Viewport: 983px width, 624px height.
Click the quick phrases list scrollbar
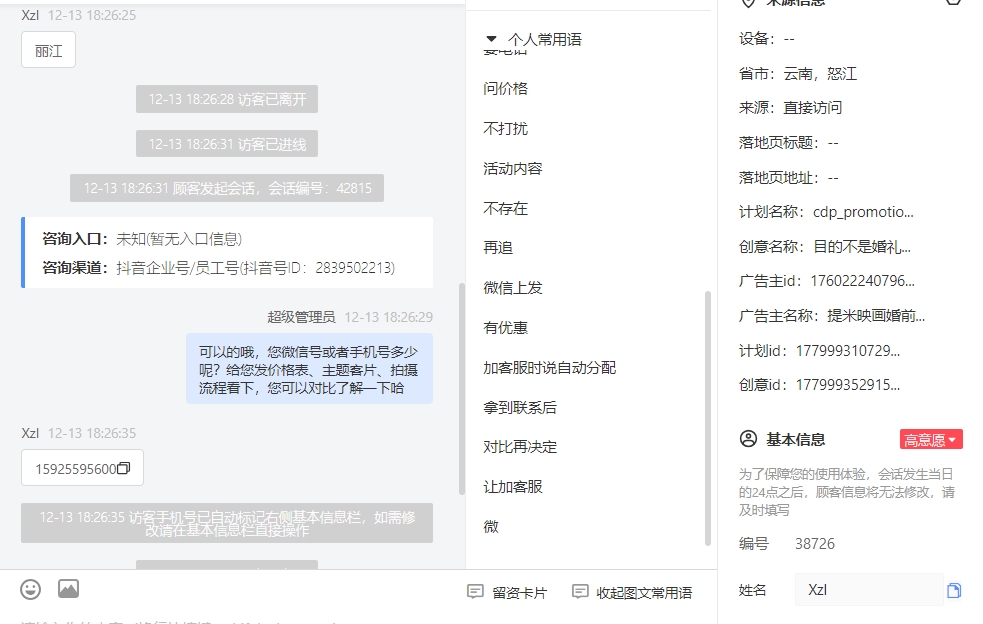click(708, 418)
